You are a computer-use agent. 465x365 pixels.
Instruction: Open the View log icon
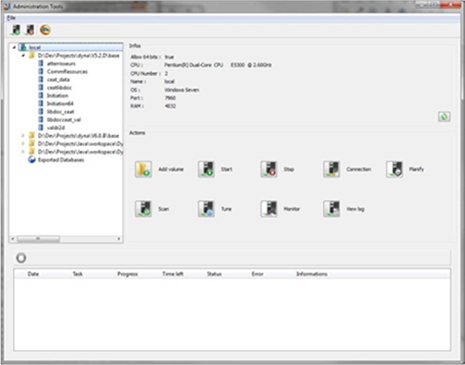[331, 209]
